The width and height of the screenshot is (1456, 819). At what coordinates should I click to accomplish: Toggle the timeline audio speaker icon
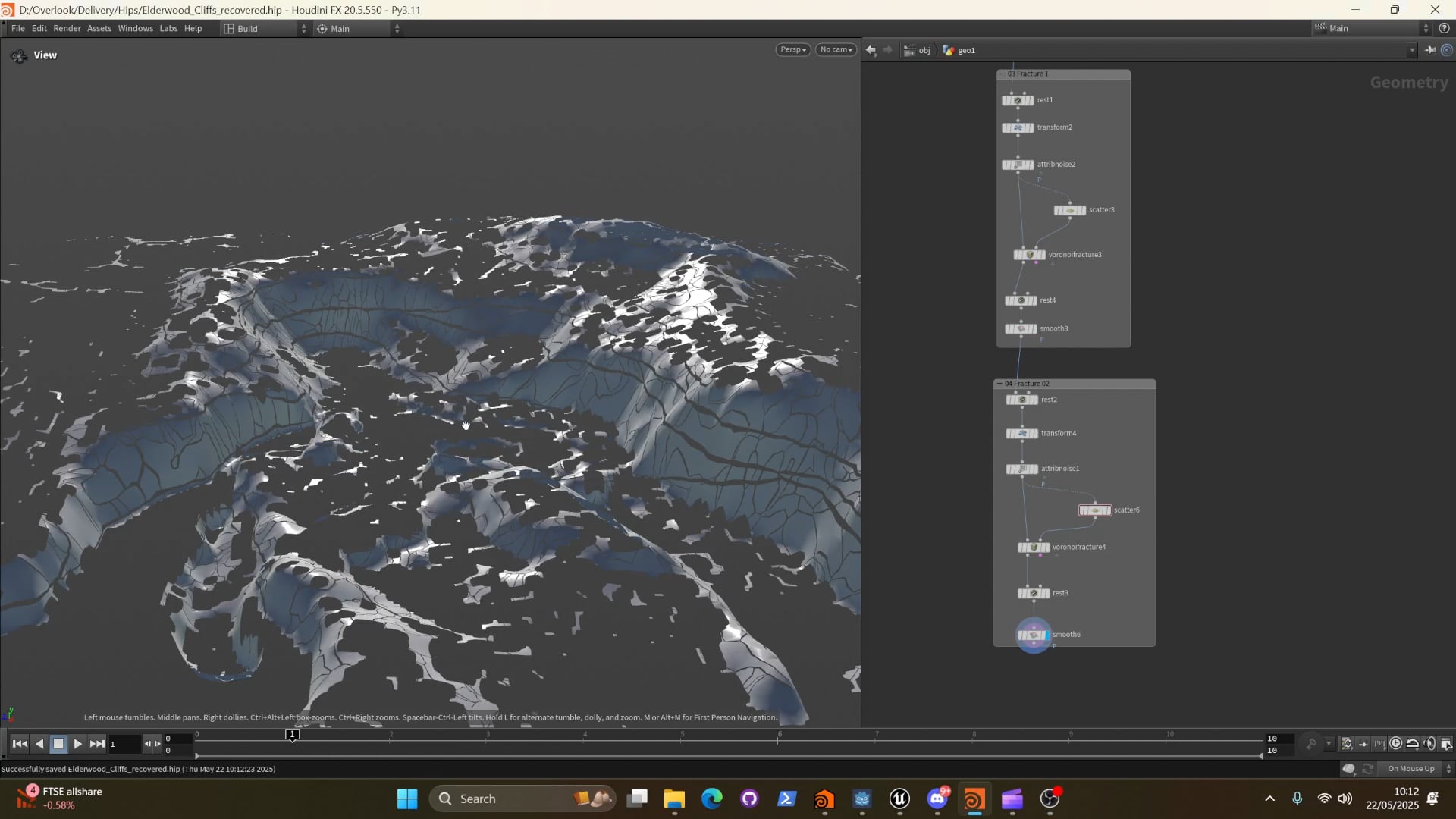pos(1429,744)
